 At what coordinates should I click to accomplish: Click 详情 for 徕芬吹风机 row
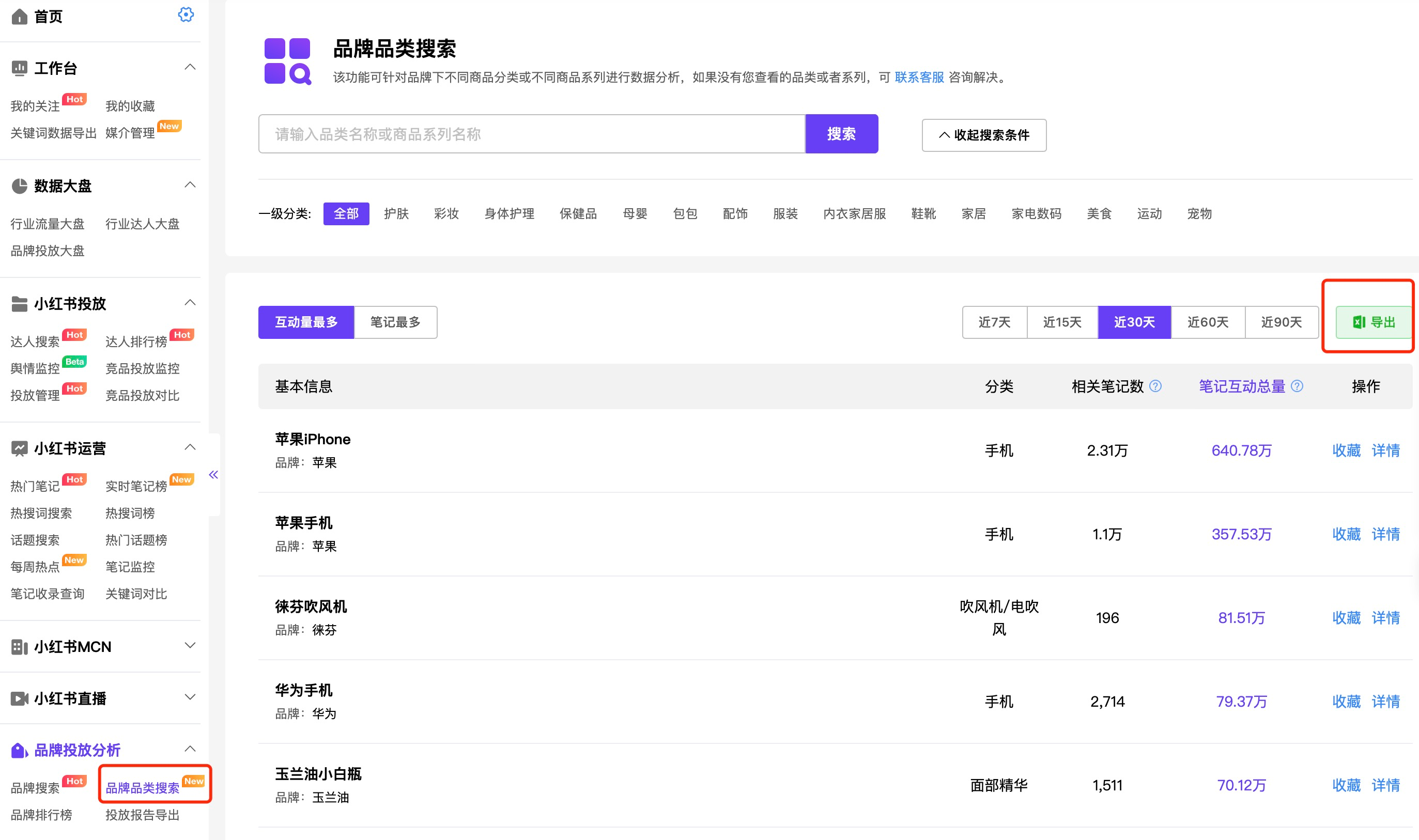coord(1385,618)
